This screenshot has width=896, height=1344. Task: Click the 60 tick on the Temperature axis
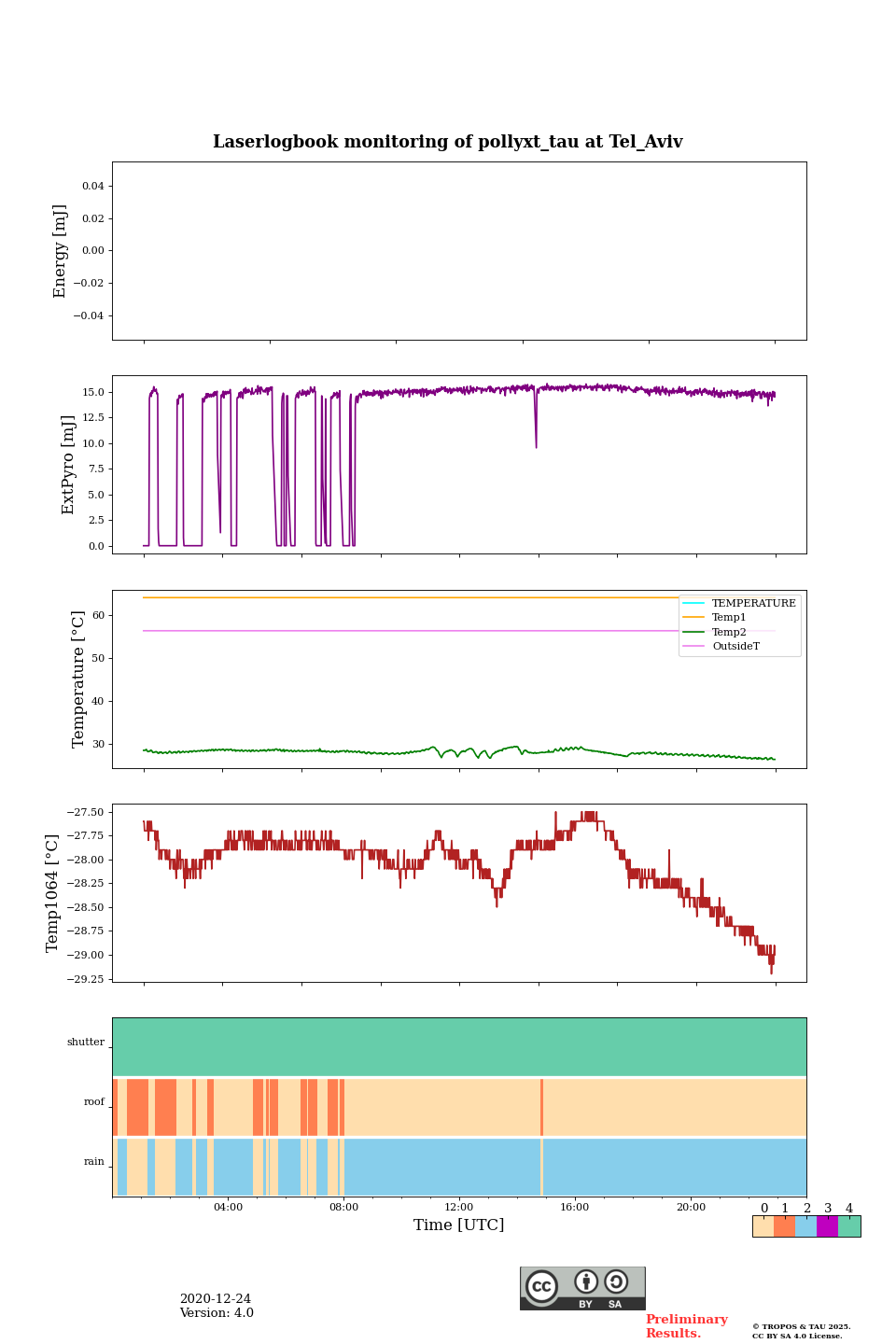[99, 616]
